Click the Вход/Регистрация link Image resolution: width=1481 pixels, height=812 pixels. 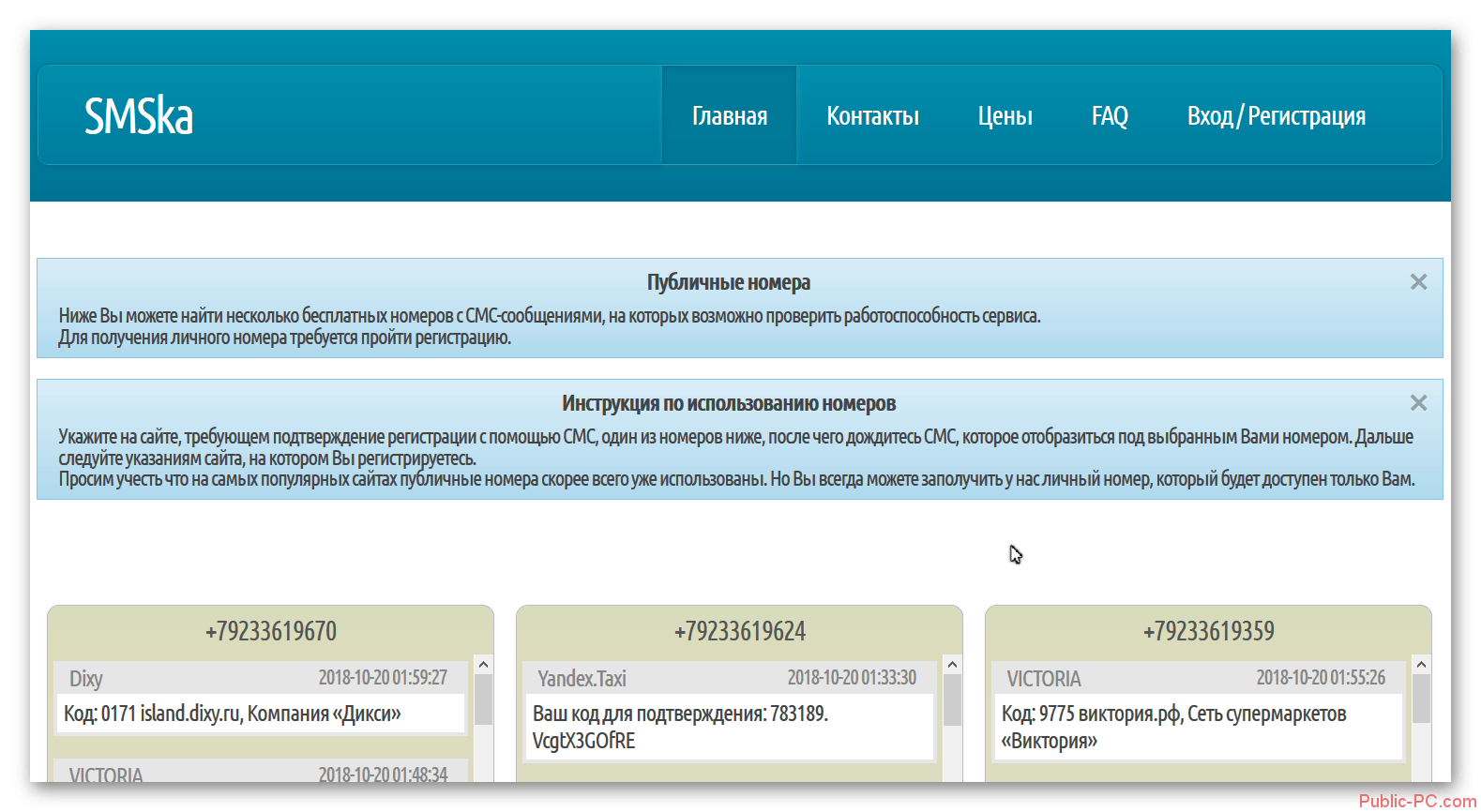(x=1276, y=116)
